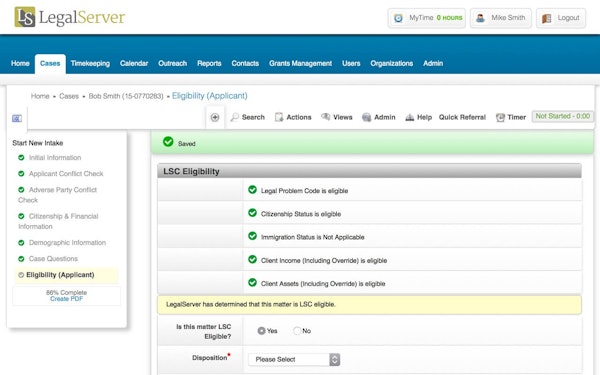This screenshot has width=600, height=375.
Task: Click checkmark beside Immigration Status is Not Applicable
Action: tap(252, 236)
